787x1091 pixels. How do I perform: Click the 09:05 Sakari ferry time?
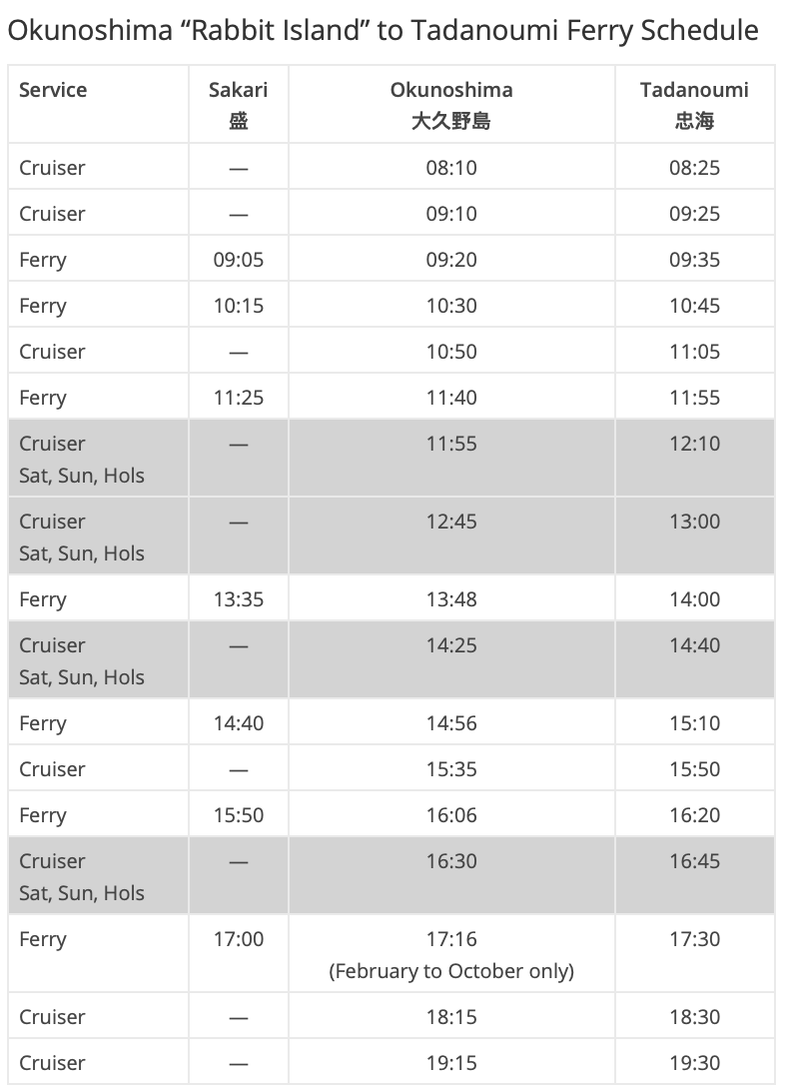point(239,260)
